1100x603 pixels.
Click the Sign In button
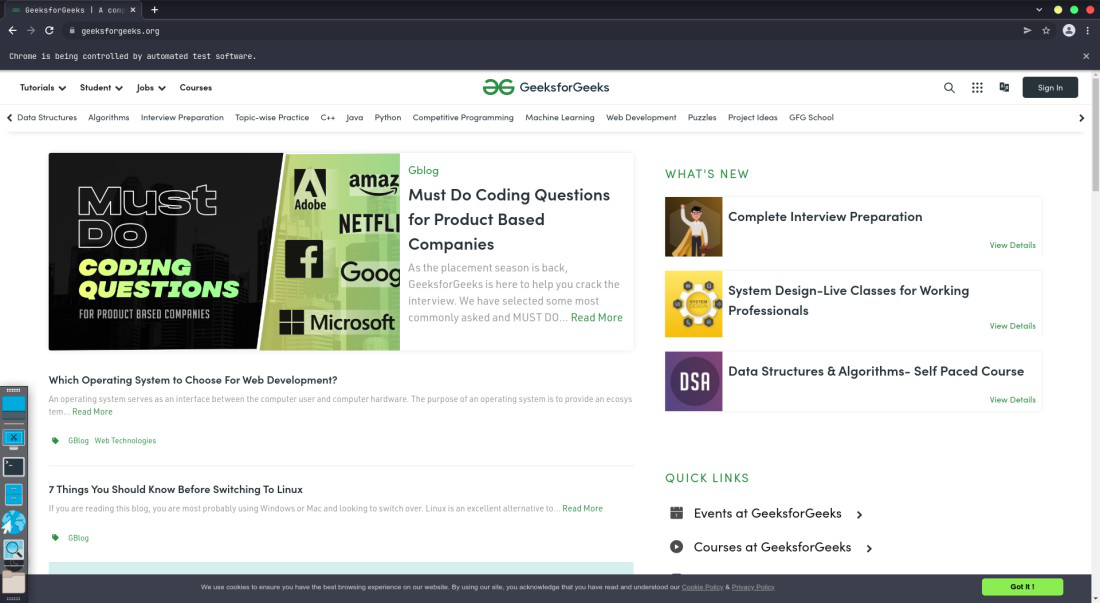[1050, 88]
